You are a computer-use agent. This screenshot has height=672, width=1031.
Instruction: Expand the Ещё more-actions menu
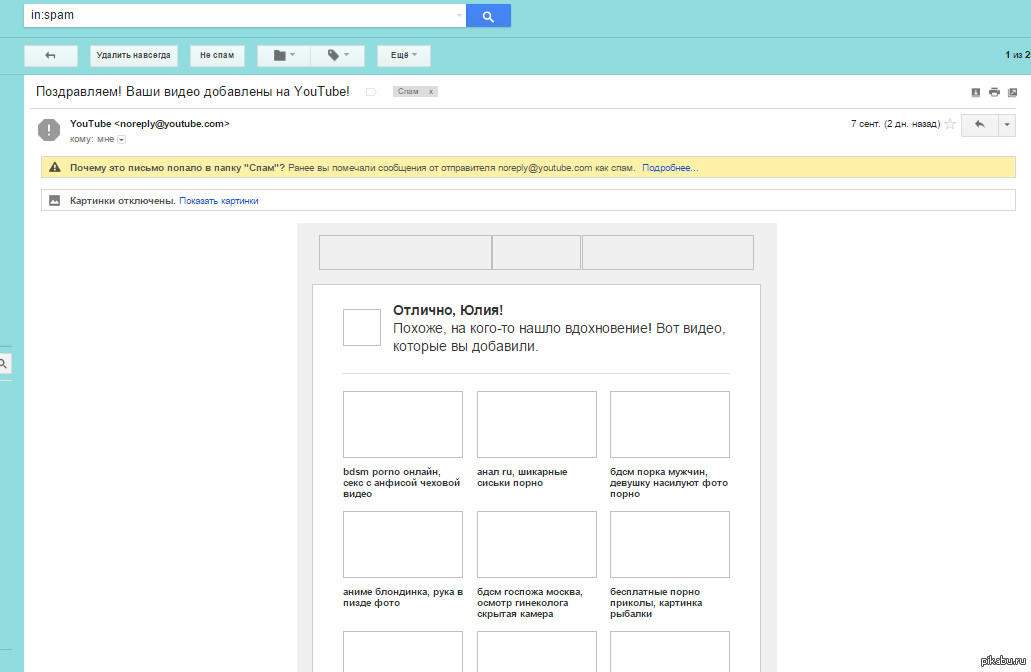404,56
